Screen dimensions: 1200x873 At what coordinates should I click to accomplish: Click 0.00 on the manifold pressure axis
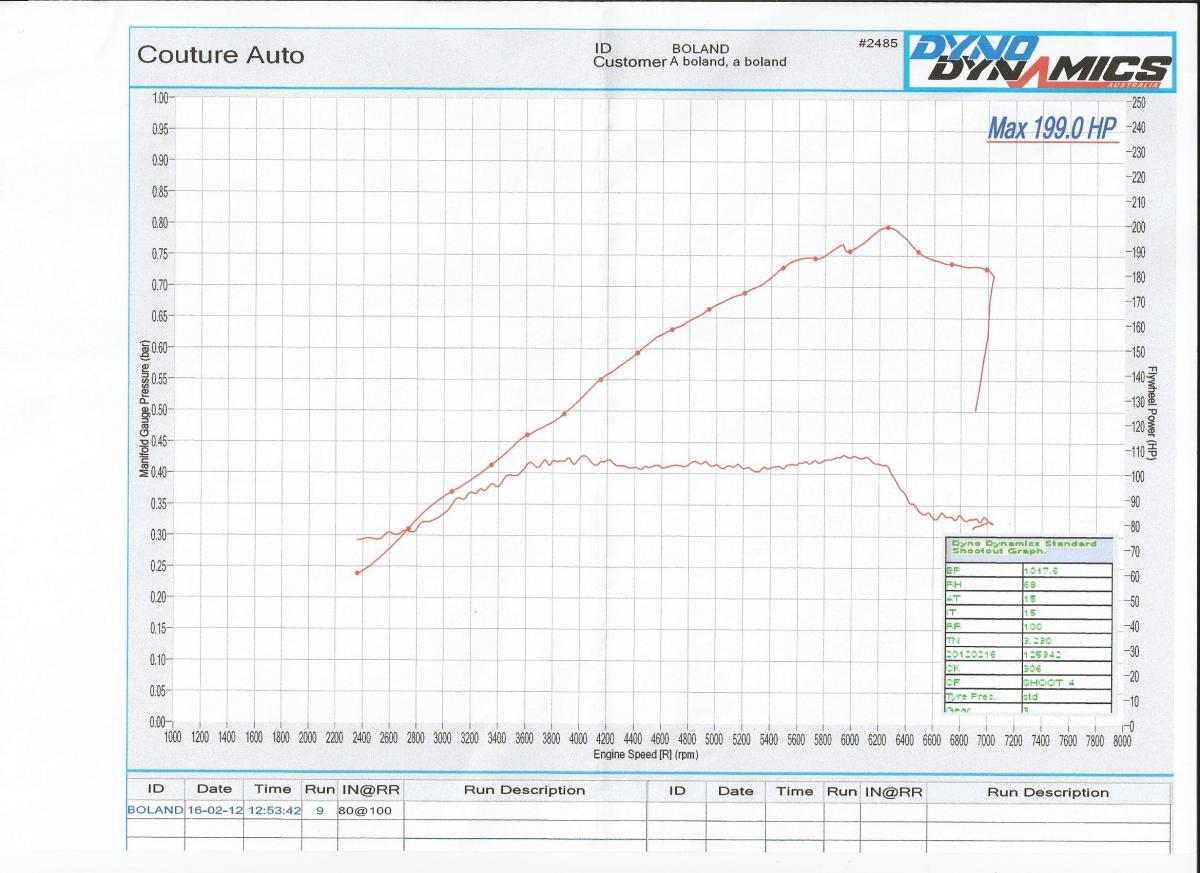point(159,721)
